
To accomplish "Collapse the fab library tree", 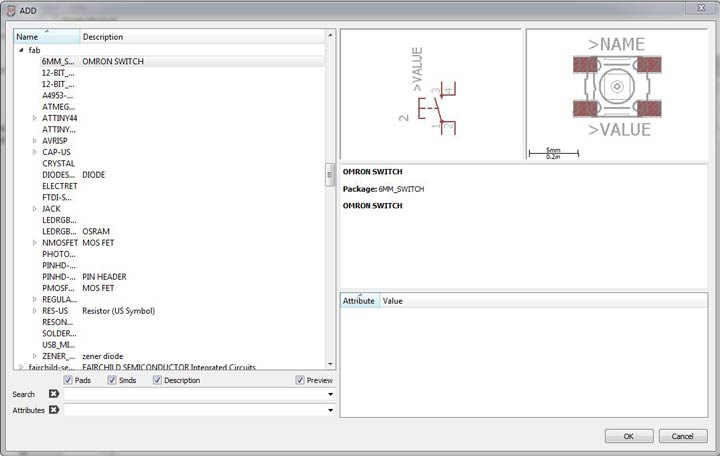I will [21, 50].
